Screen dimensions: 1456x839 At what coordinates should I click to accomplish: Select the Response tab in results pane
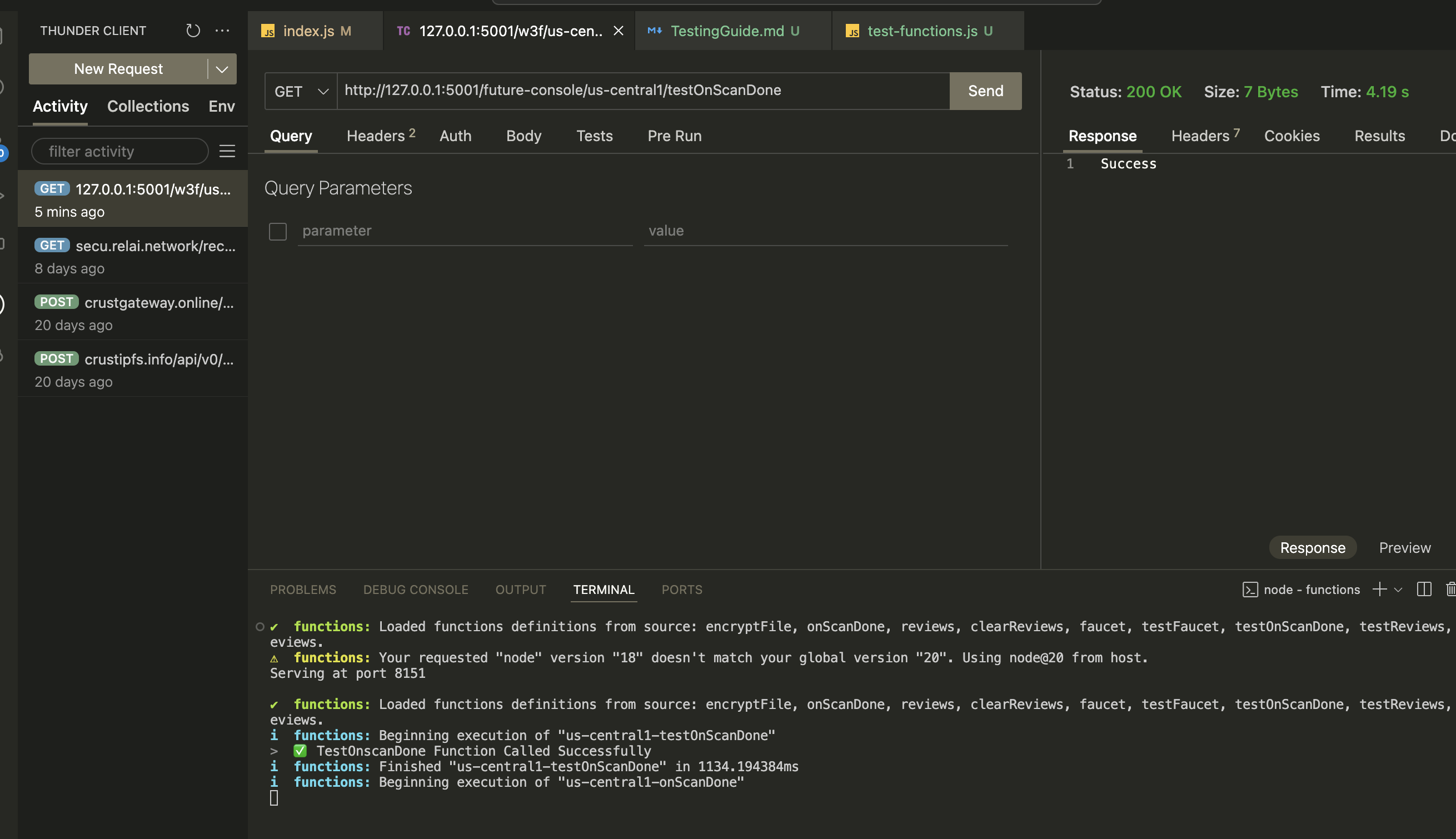(x=1101, y=136)
